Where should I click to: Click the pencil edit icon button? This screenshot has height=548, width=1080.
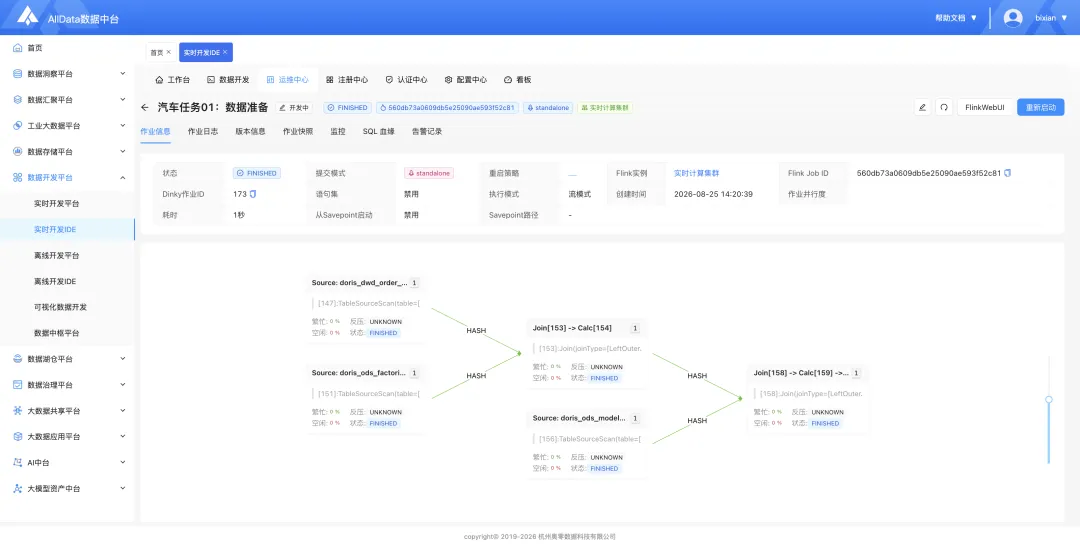click(922, 107)
